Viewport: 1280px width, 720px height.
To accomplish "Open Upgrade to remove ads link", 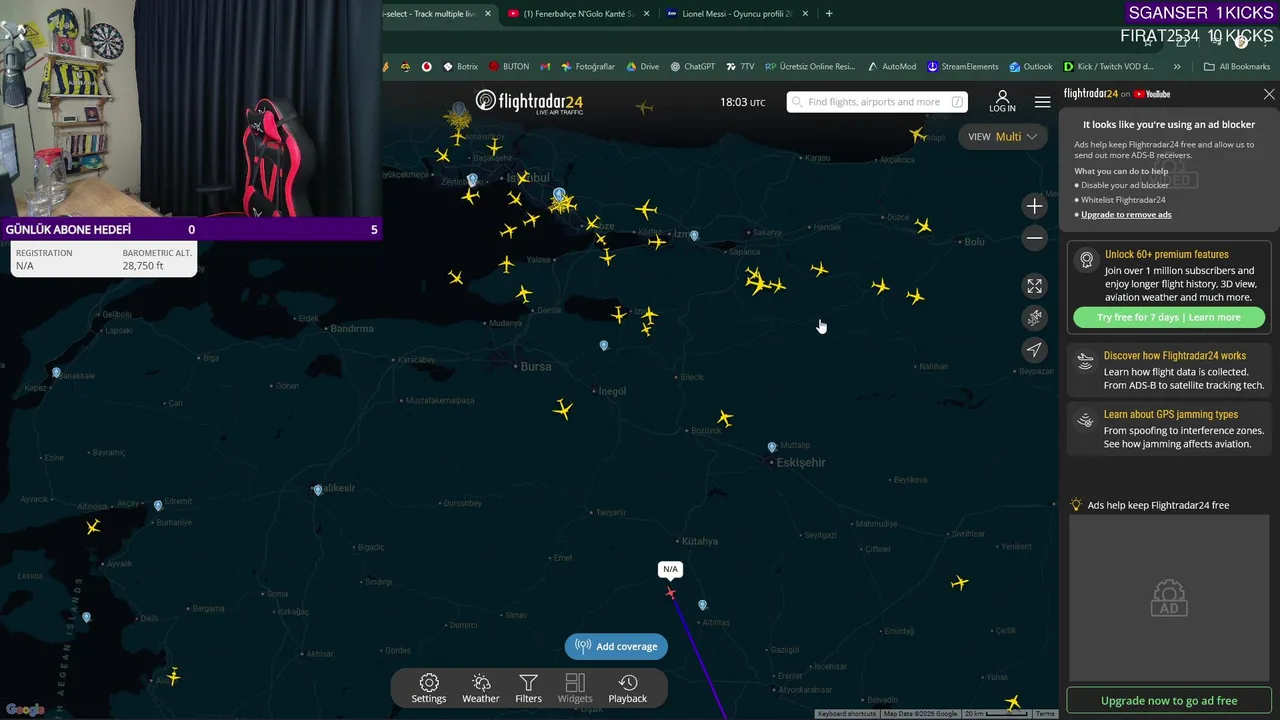I will coord(1126,215).
